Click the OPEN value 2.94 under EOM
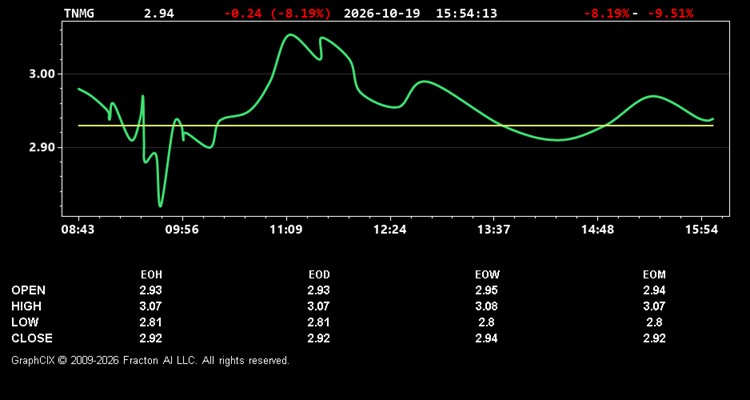The width and height of the screenshot is (750, 400). tap(654, 290)
